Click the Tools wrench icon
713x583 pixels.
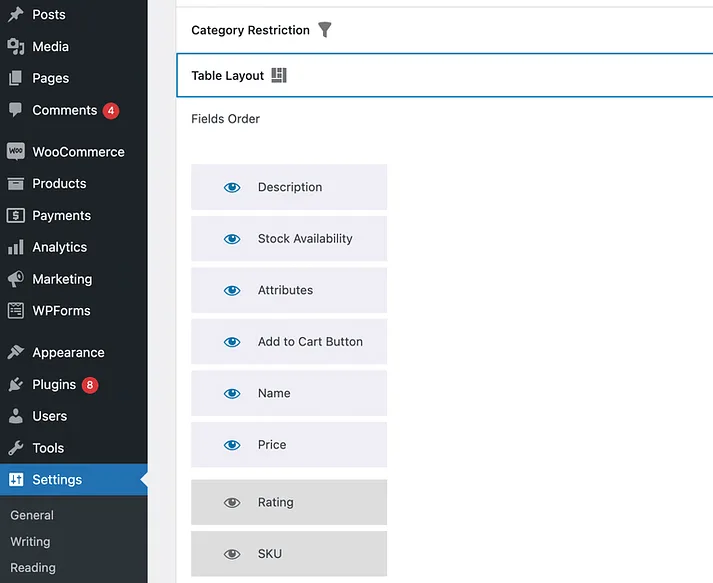point(15,448)
